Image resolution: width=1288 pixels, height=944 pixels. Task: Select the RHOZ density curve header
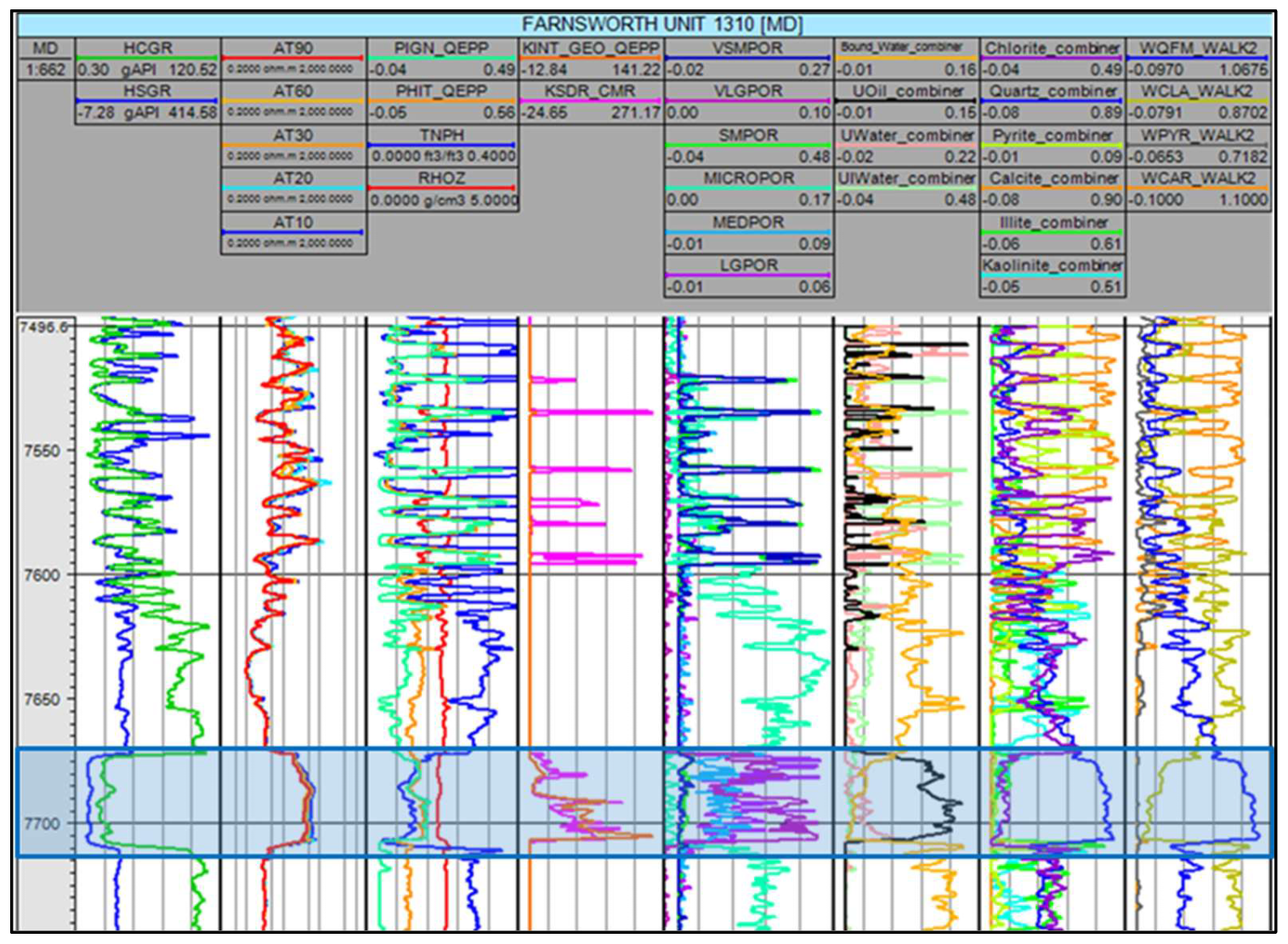(441, 179)
